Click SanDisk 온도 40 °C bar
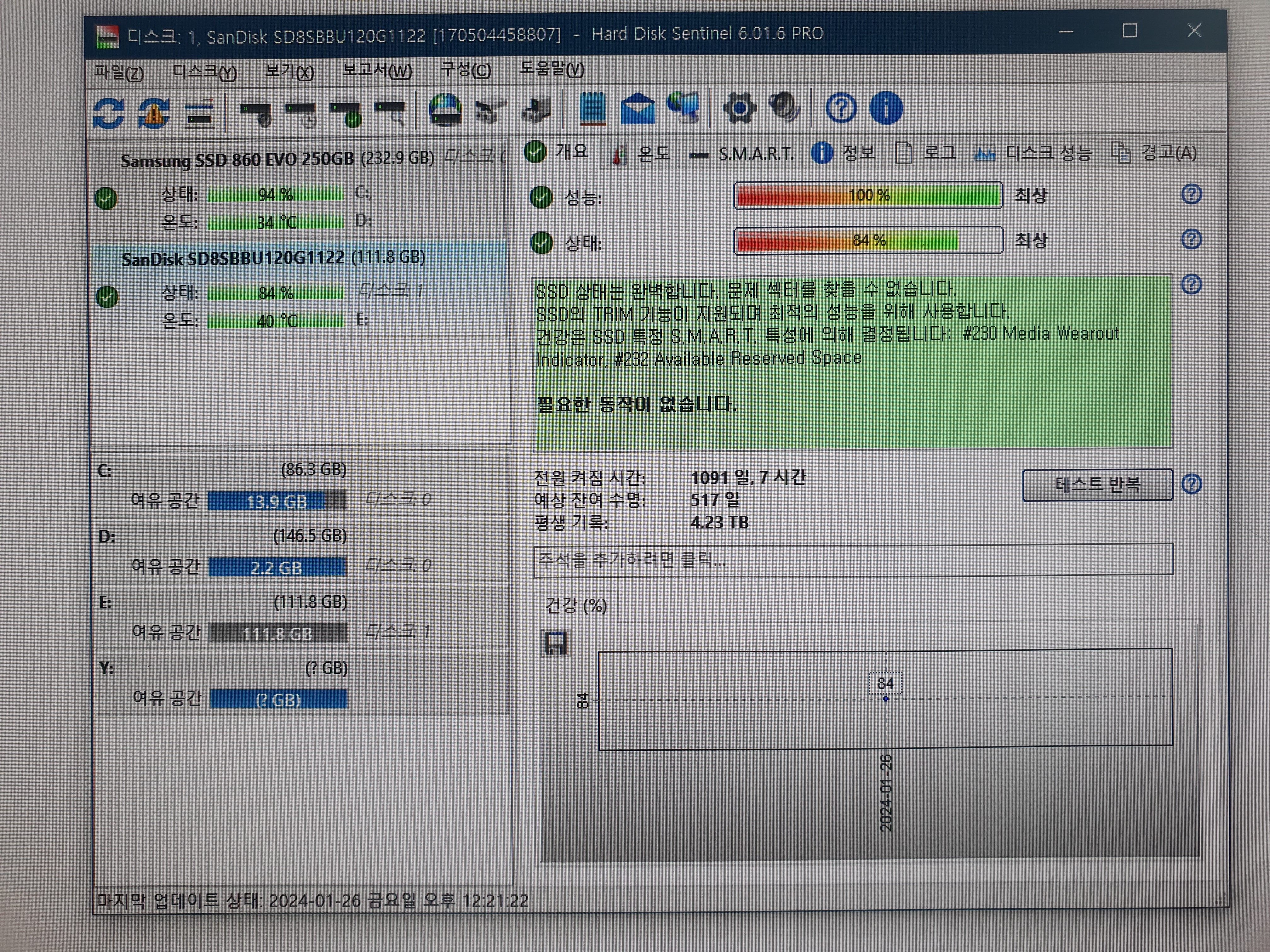Viewport: 1270px width, 952px height. pos(275,320)
